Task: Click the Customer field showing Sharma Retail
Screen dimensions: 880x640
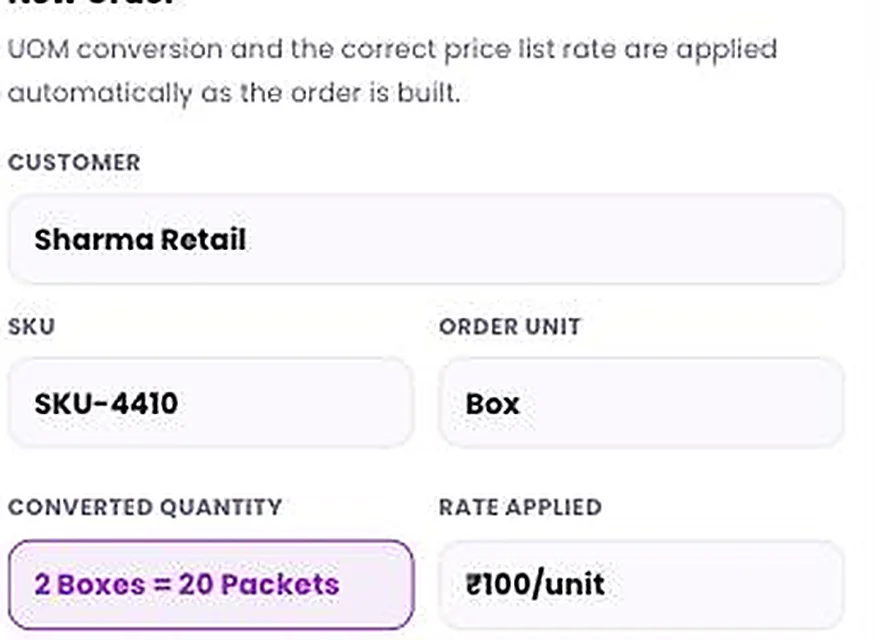Action: [x=426, y=239]
